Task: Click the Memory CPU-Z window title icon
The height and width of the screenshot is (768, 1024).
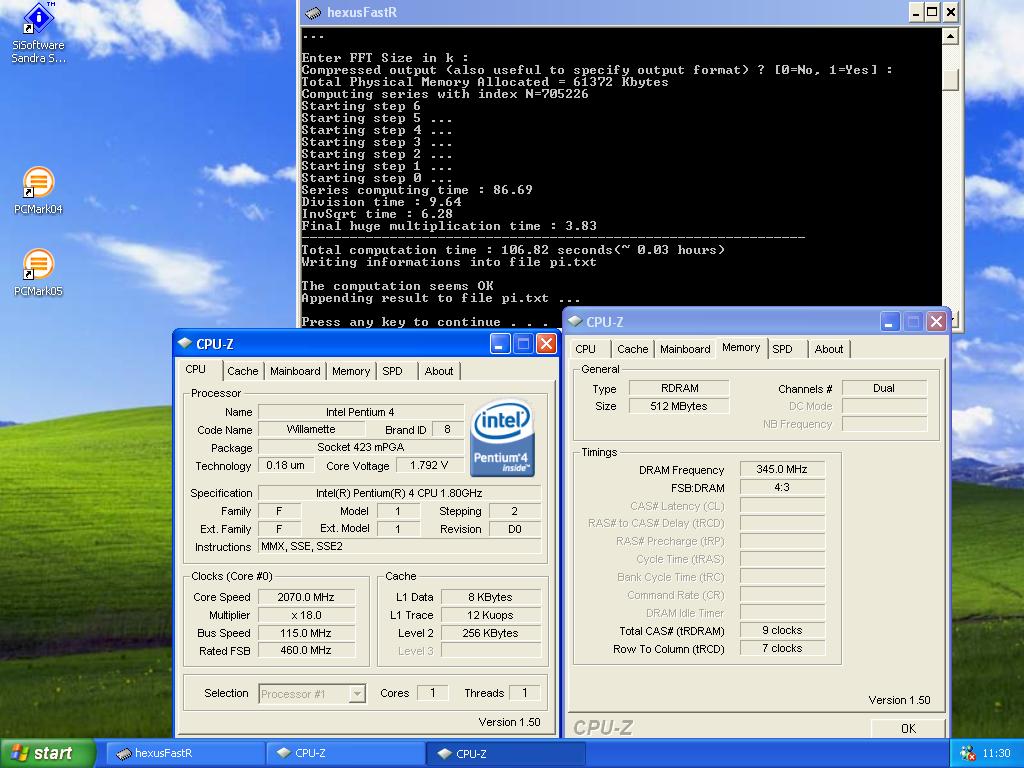Action: click(x=575, y=321)
